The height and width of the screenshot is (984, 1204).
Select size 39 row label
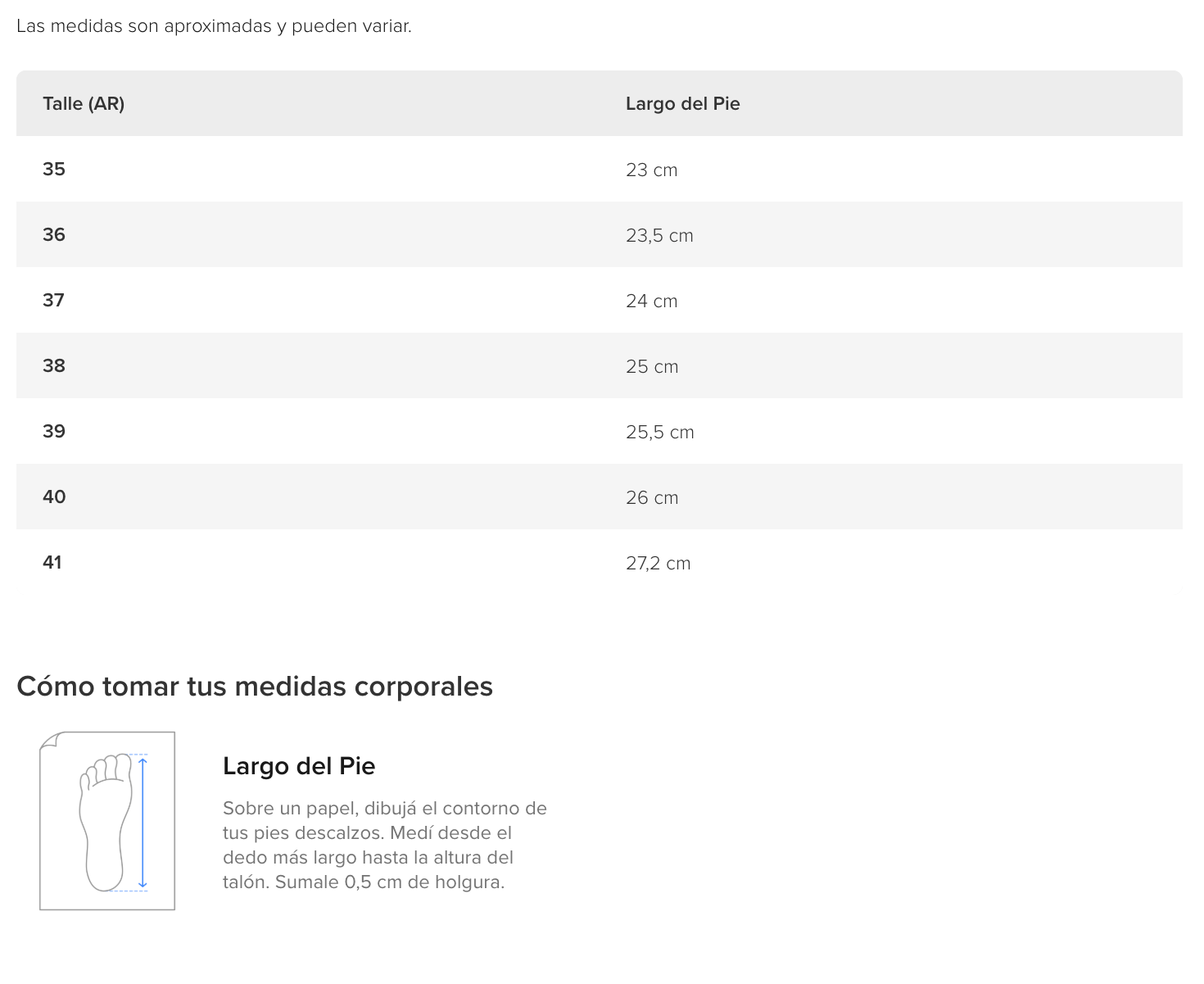[54, 431]
